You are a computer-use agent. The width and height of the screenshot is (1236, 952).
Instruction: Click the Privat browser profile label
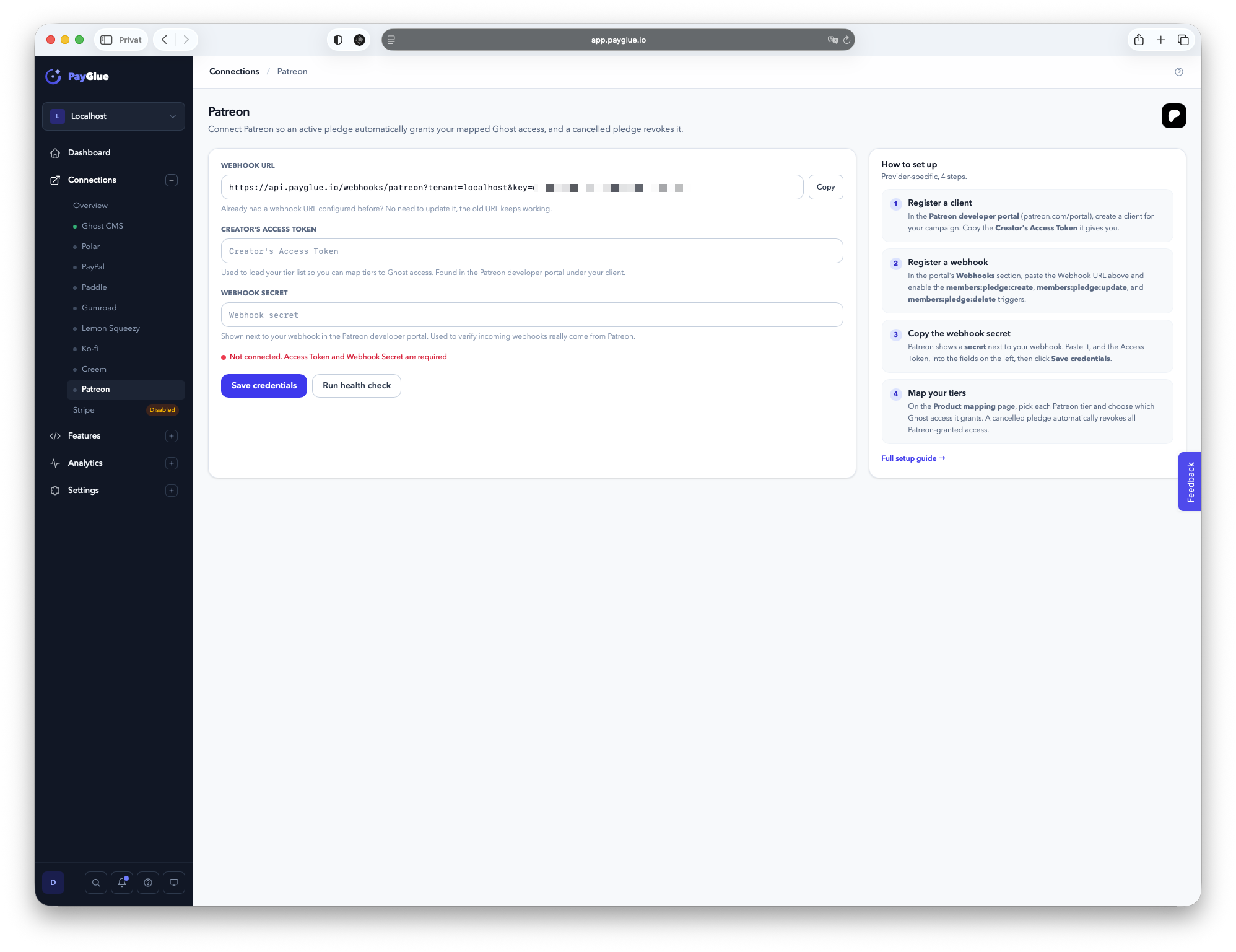(130, 40)
